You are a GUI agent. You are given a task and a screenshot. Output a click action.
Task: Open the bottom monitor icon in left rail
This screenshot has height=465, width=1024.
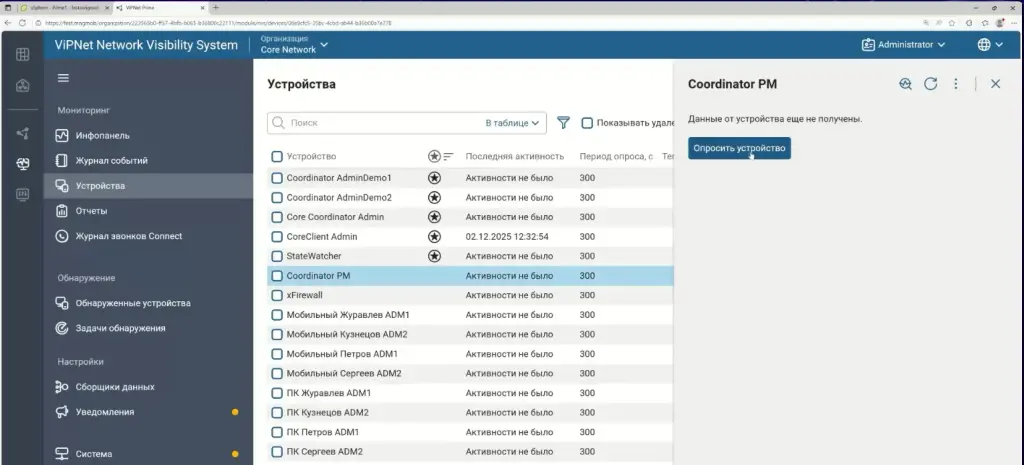pyautogui.click(x=23, y=194)
